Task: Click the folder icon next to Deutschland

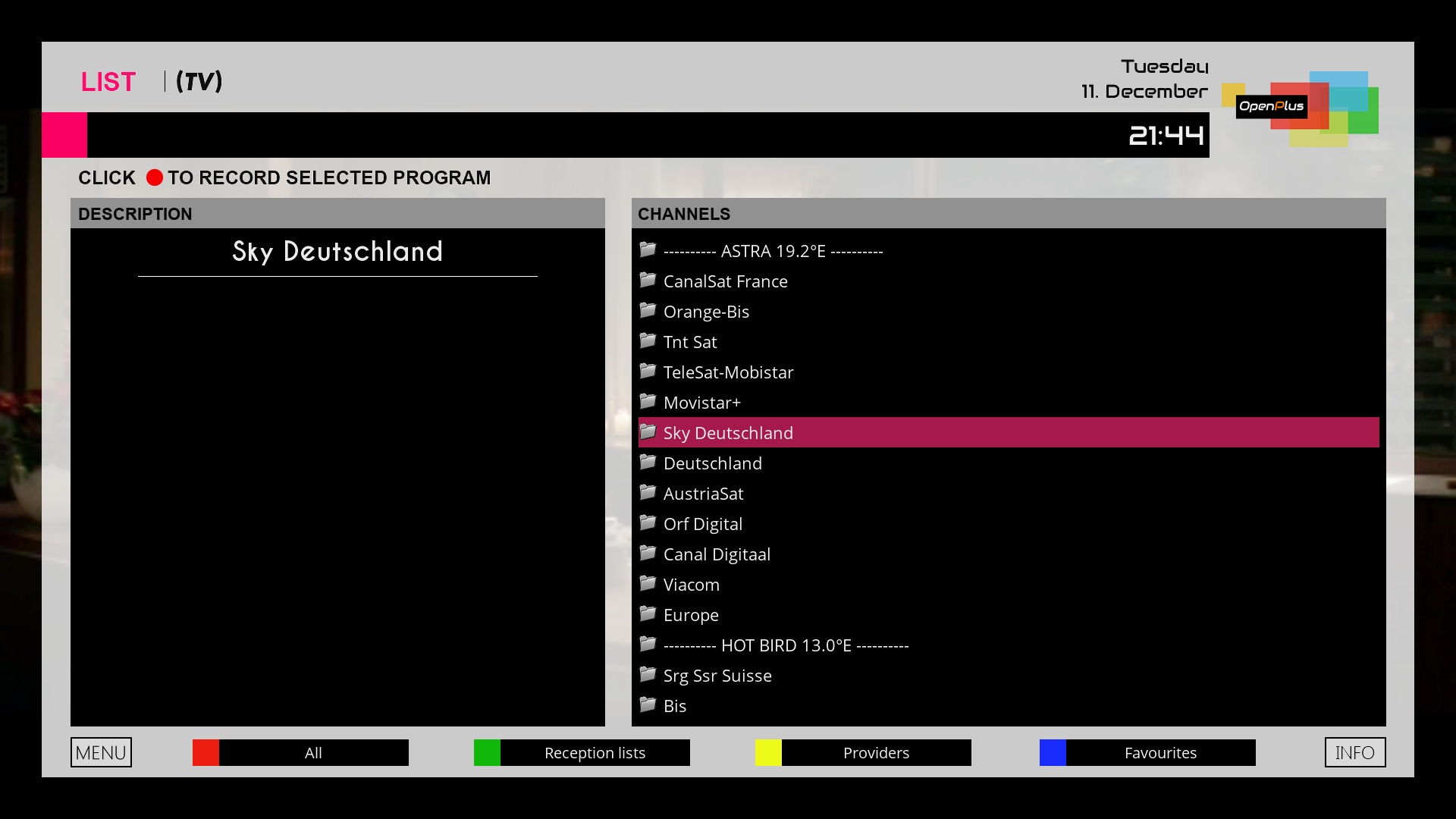Action: (648, 462)
